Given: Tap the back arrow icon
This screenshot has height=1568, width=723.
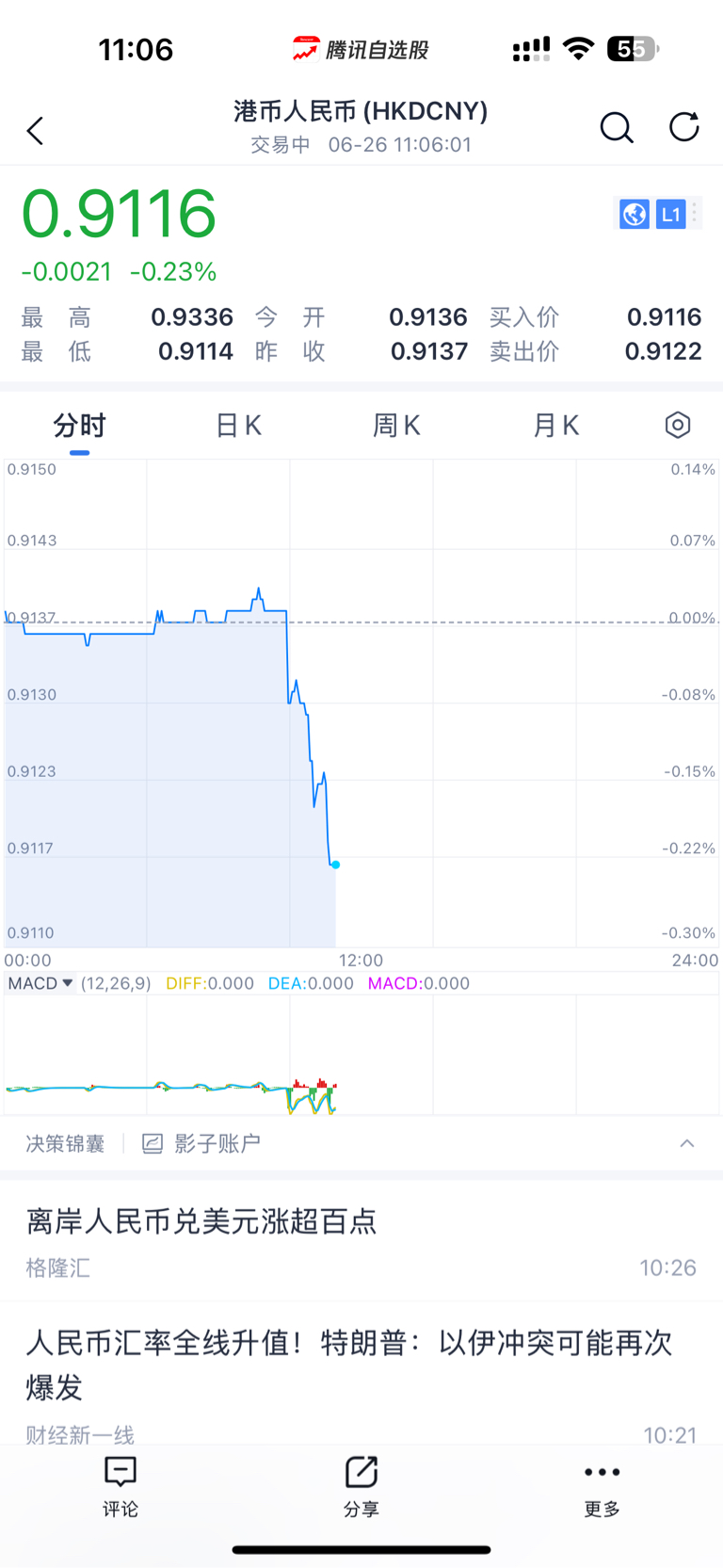Looking at the screenshot, I should 36,131.
